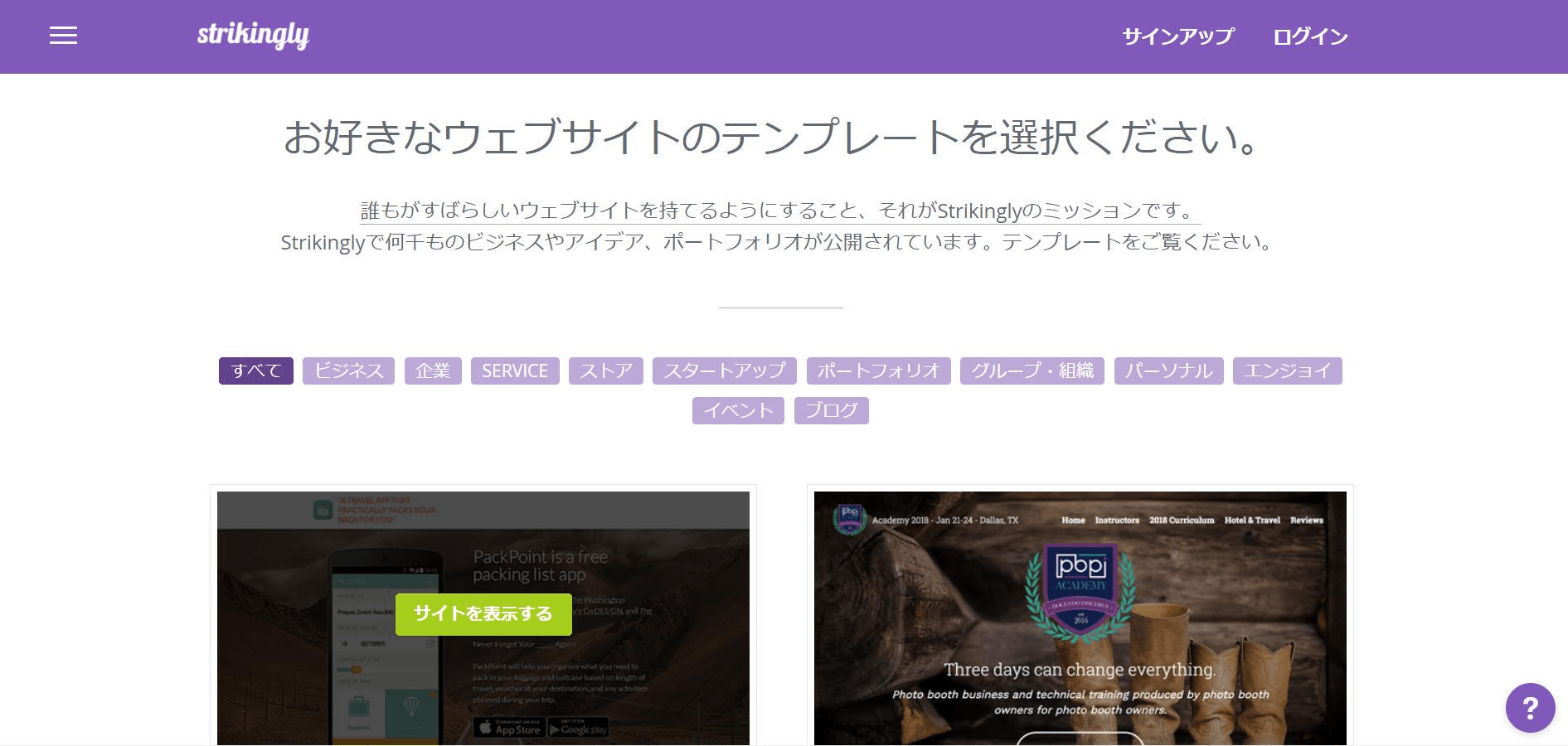This screenshot has width=1568, height=746.
Task: Select the ビジネス template filter
Action: 347,371
